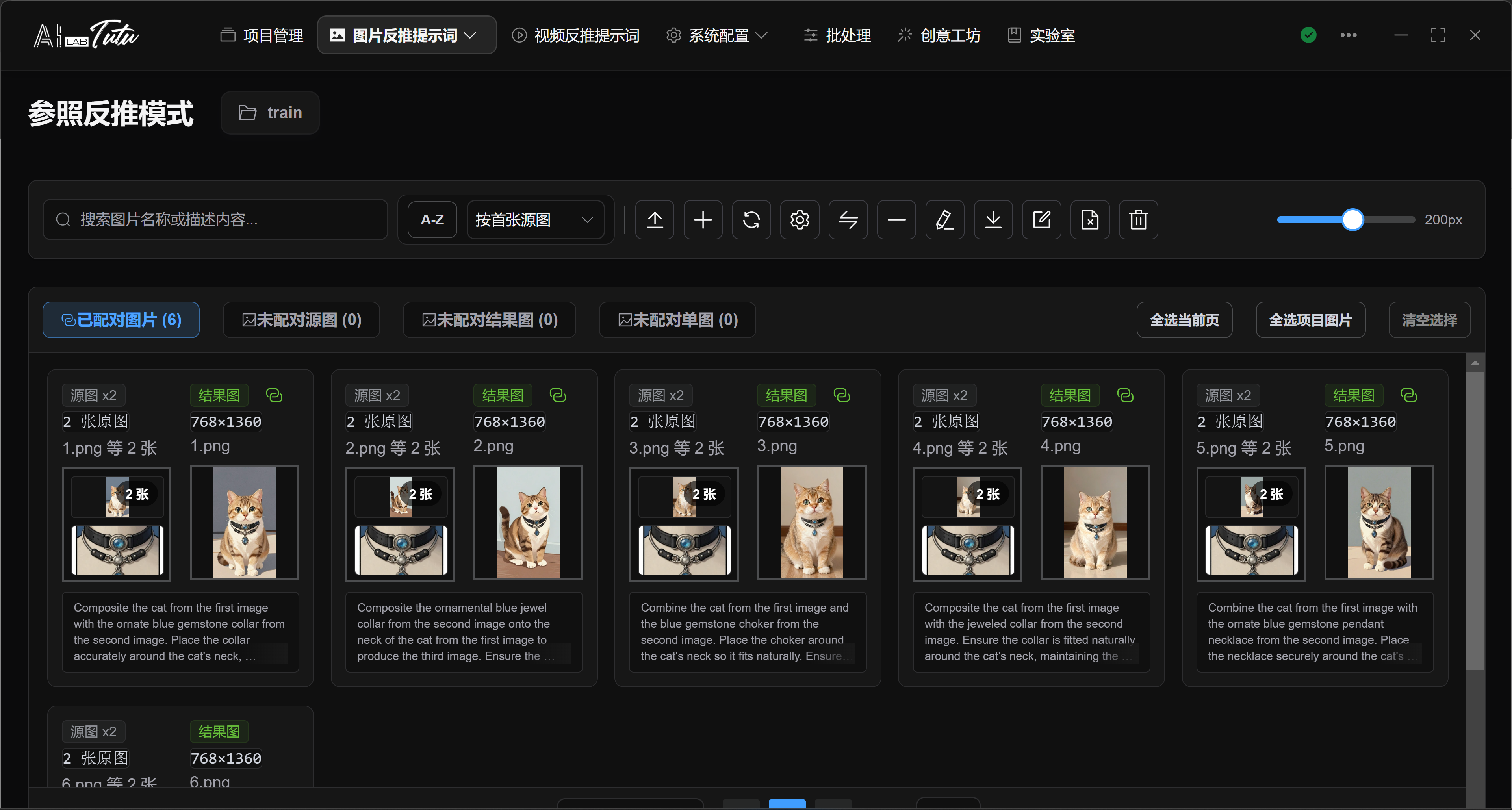Viewport: 1512px width, 810px height.
Task: Click the AI LAB Tutu logo
Action: [86, 35]
